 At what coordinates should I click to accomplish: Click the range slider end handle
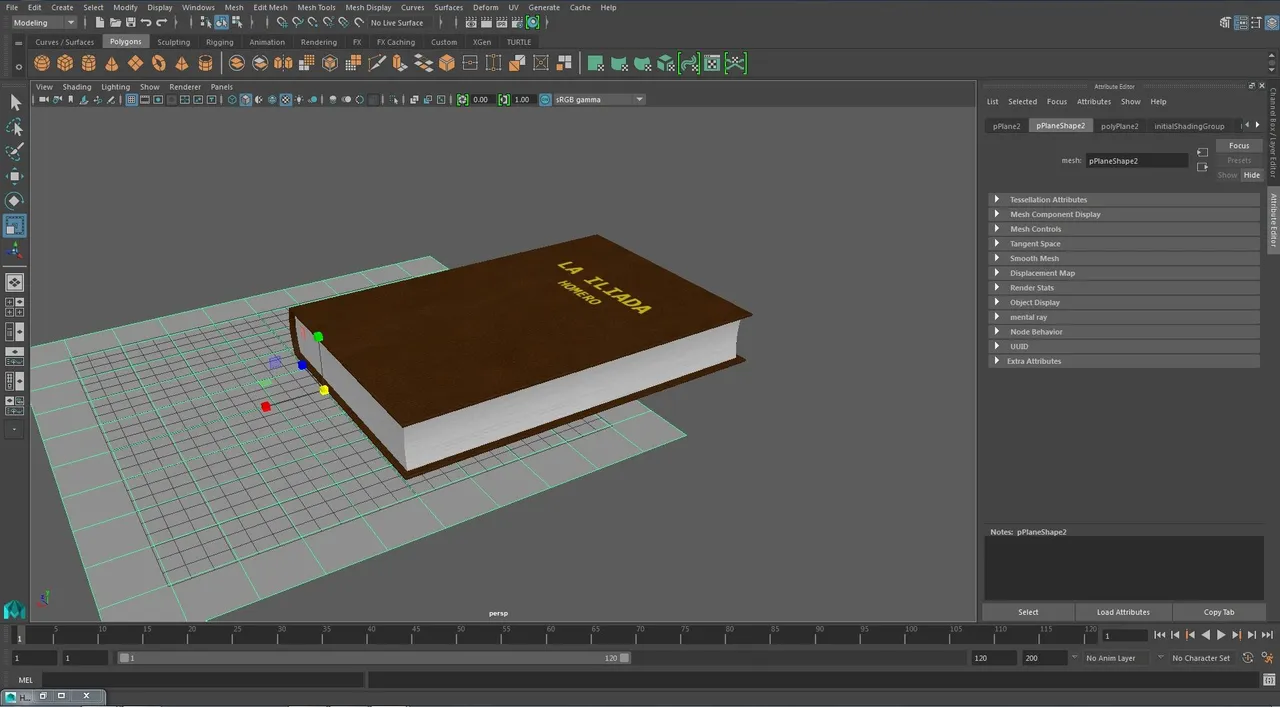click(625, 658)
